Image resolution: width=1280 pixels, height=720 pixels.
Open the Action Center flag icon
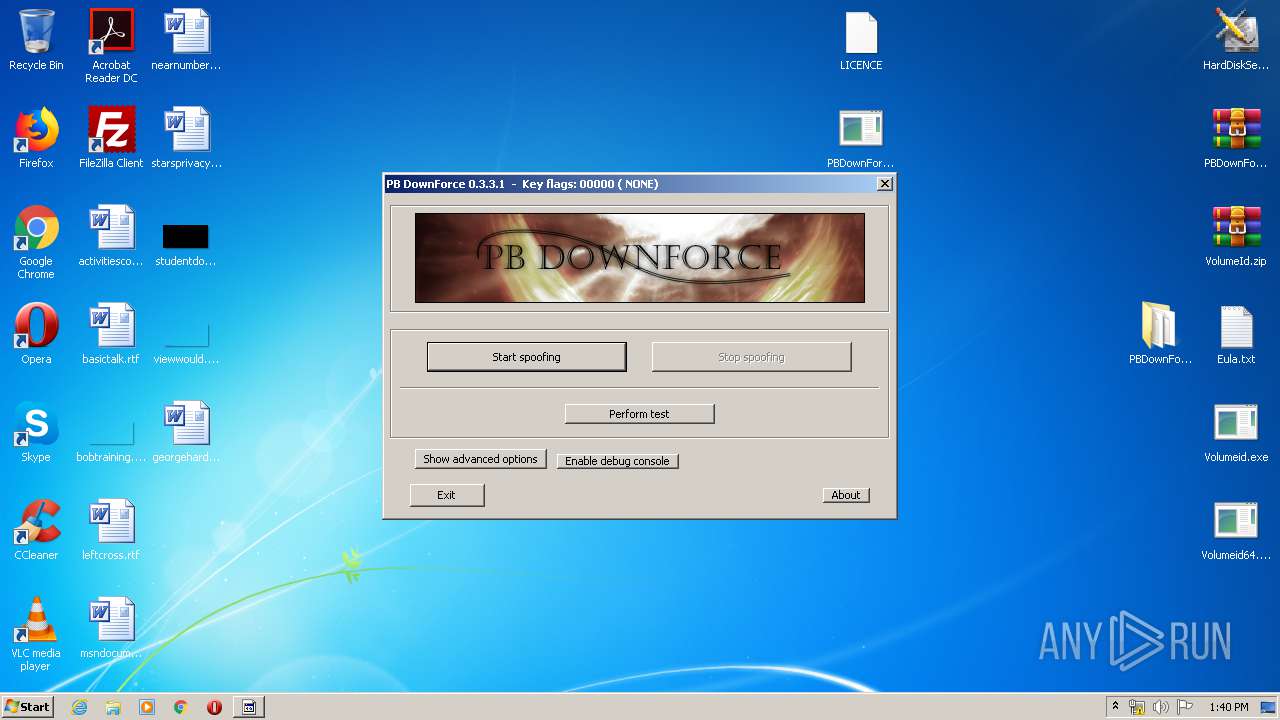point(1184,707)
